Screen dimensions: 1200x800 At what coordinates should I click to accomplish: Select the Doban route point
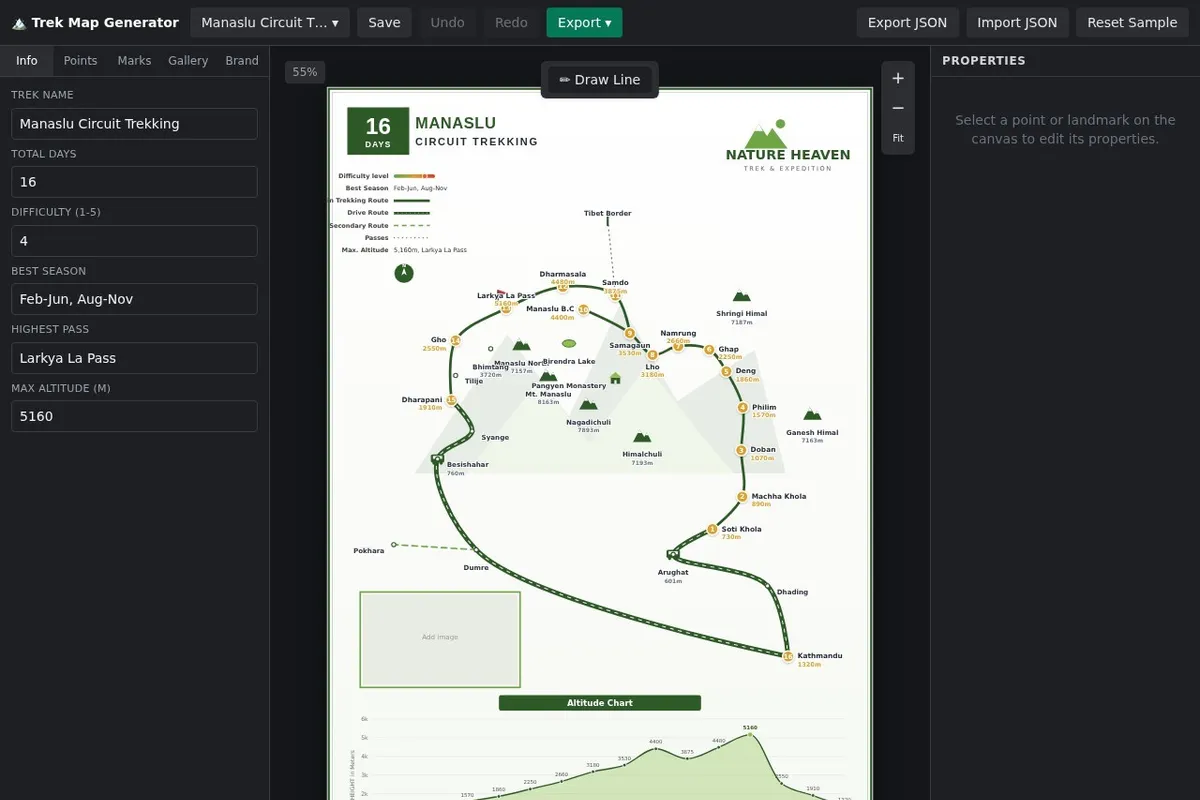(x=741, y=450)
